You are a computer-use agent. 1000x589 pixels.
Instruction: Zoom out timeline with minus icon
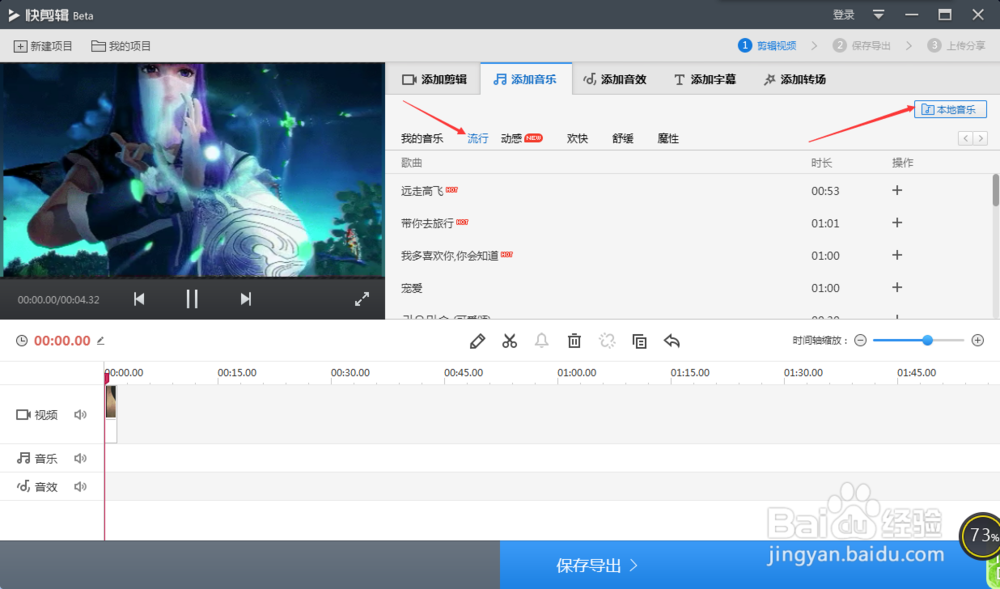pyautogui.click(x=860, y=340)
